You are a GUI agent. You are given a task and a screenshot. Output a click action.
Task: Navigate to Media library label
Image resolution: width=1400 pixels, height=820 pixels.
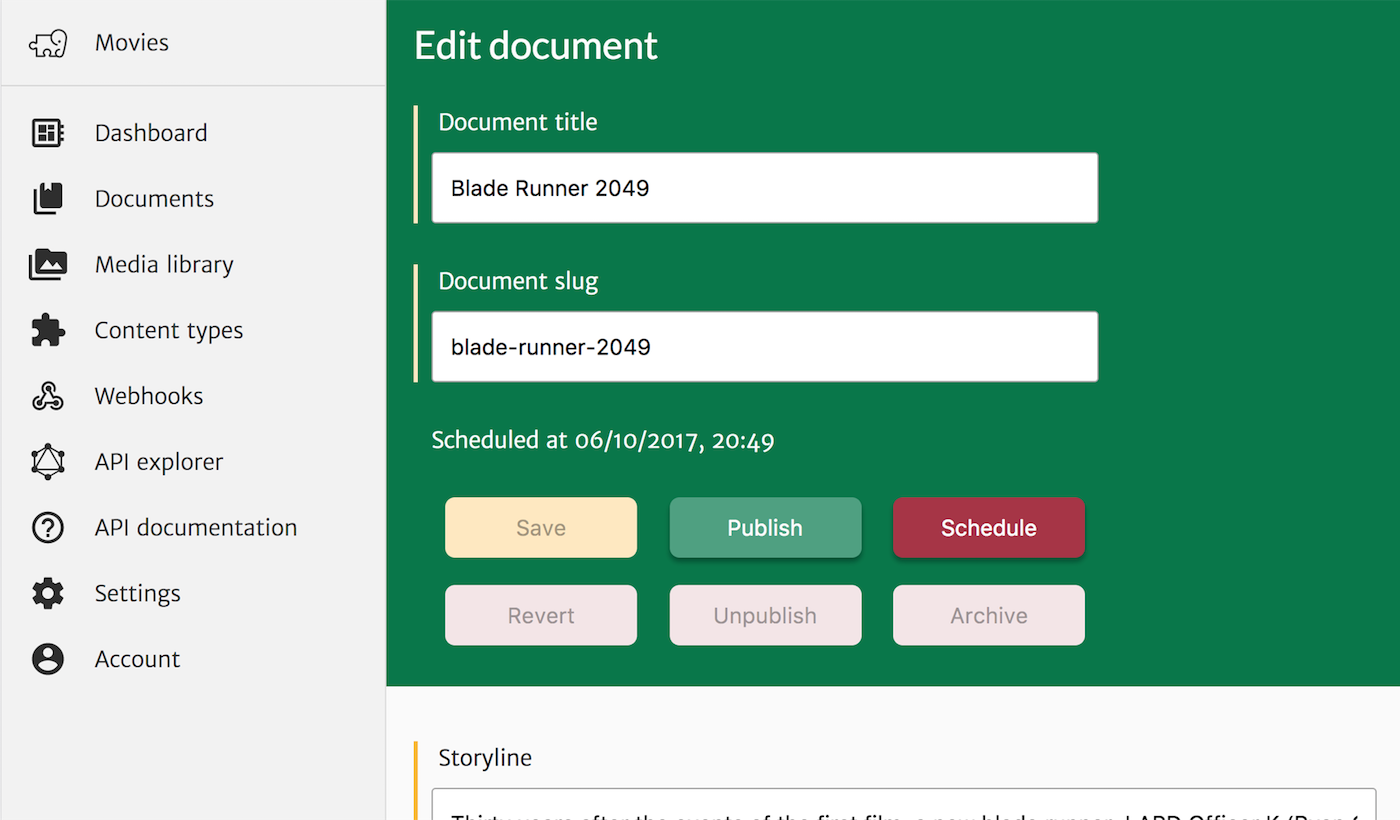pos(164,265)
